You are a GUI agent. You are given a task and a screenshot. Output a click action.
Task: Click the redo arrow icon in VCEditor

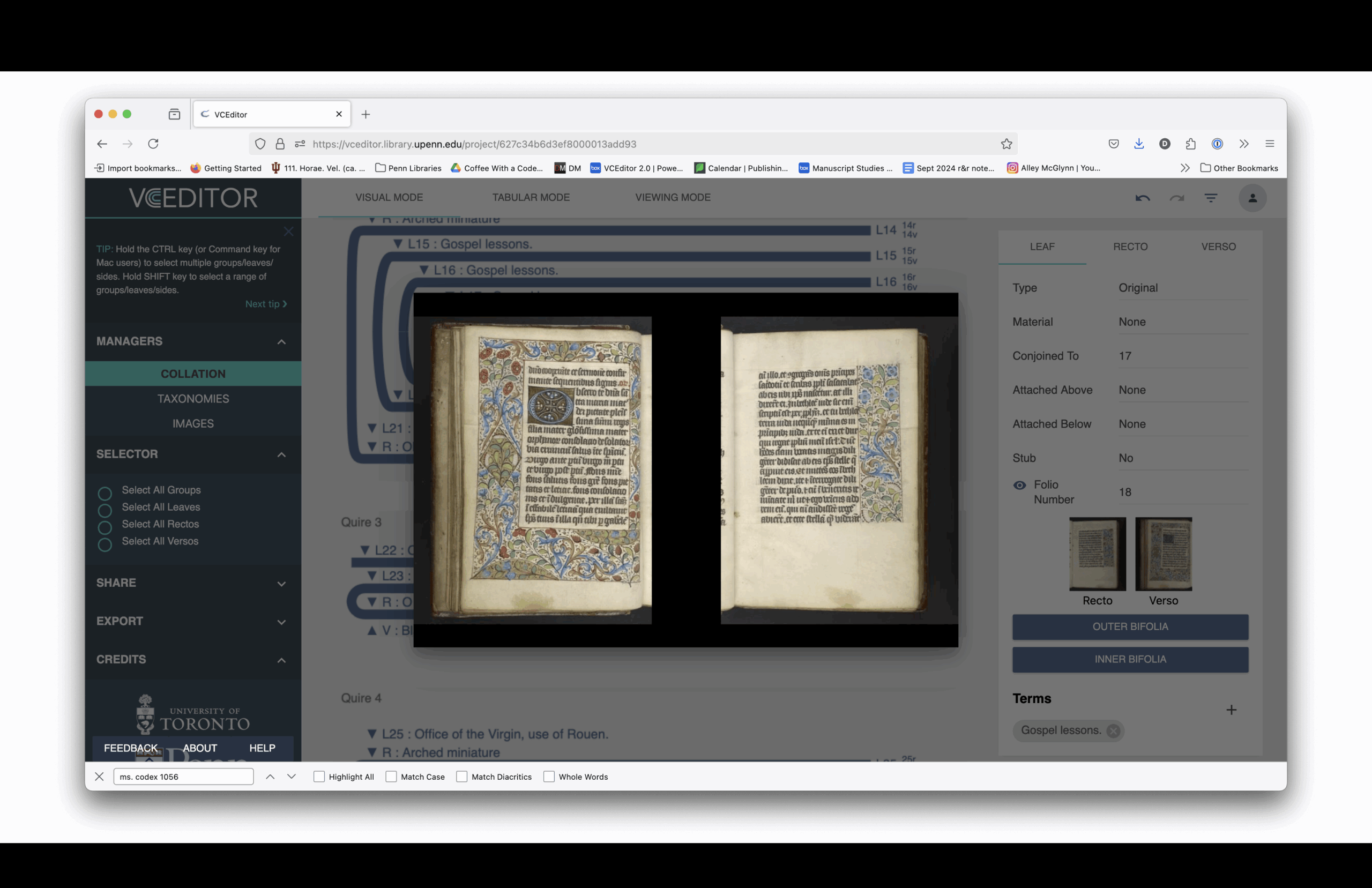coord(1176,198)
